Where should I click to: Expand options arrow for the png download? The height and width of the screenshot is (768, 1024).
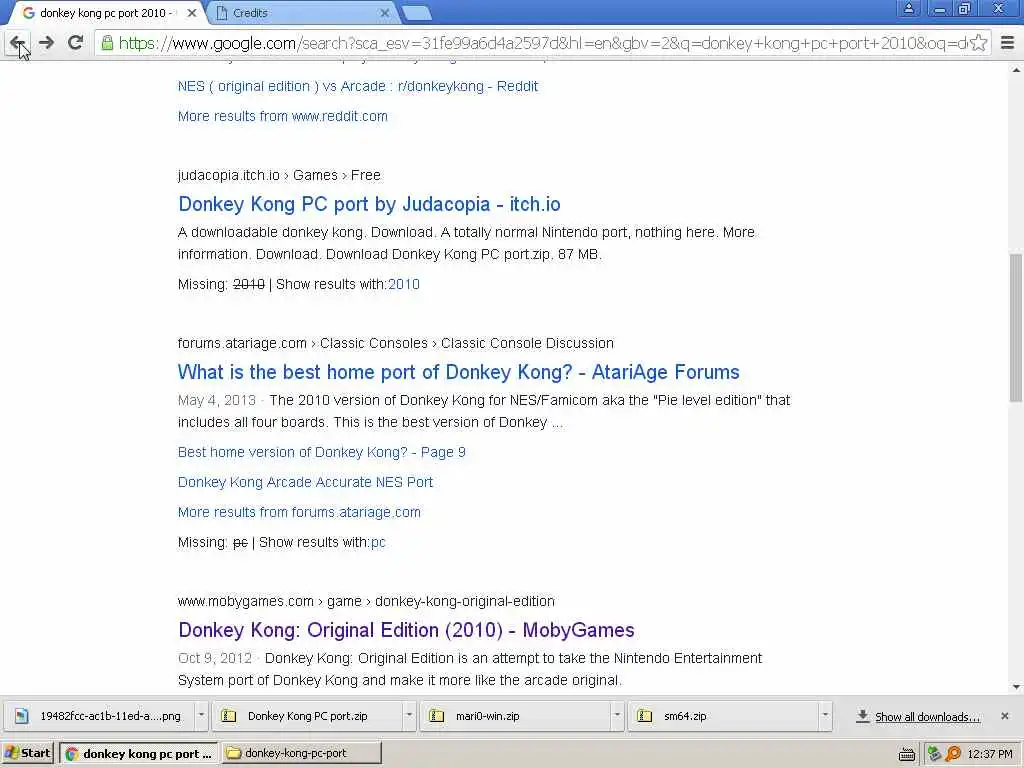pos(201,716)
